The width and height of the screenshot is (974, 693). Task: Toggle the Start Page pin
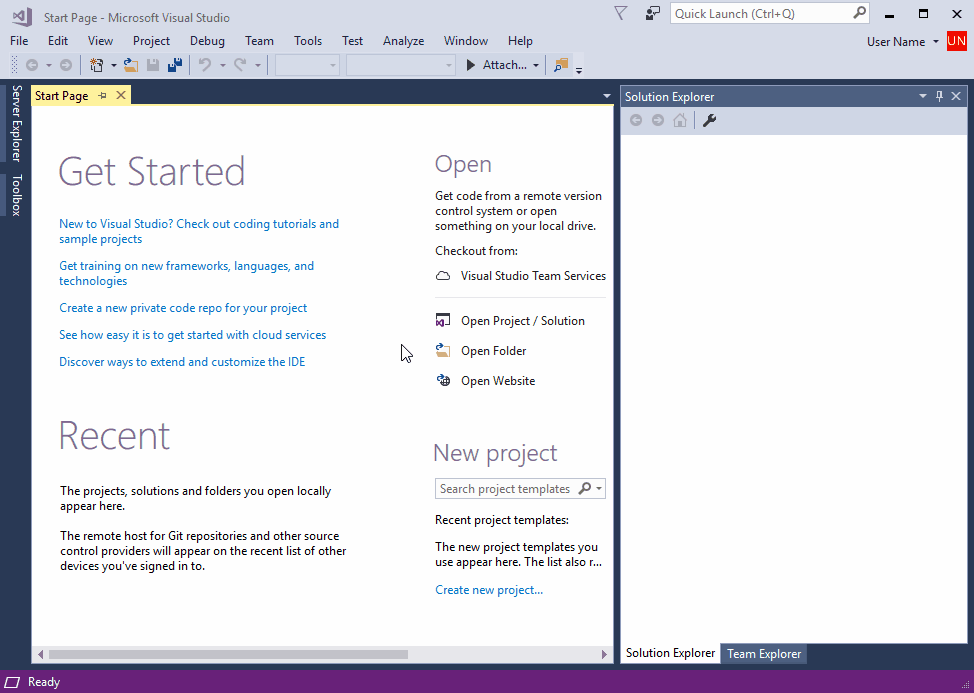105,94
